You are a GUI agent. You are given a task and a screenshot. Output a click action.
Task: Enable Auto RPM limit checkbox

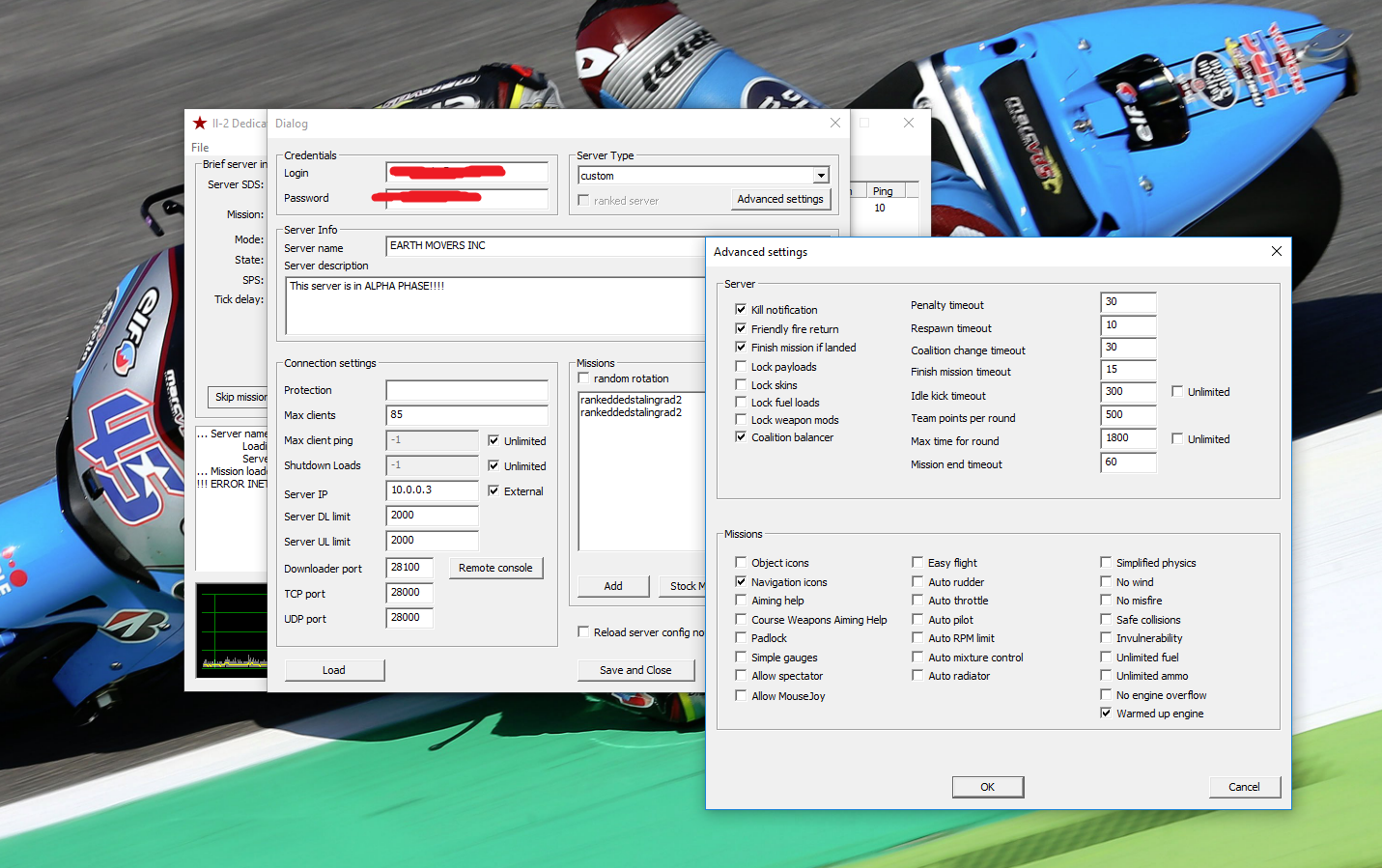tap(917, 637)
